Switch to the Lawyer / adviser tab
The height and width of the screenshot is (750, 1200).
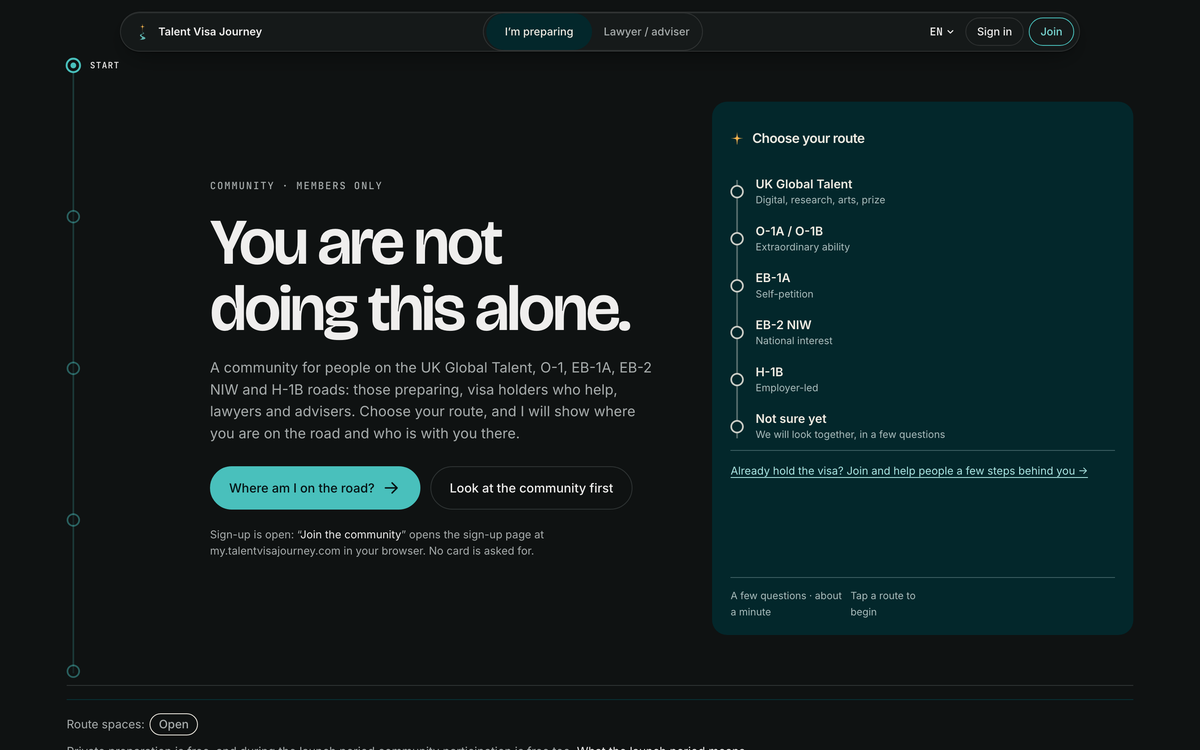point(646,32)
